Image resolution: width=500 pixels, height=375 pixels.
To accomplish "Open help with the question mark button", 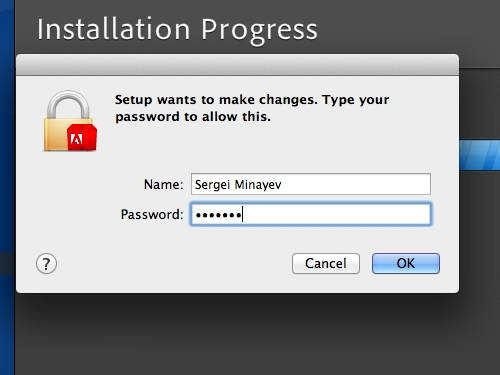I will 46,264.
